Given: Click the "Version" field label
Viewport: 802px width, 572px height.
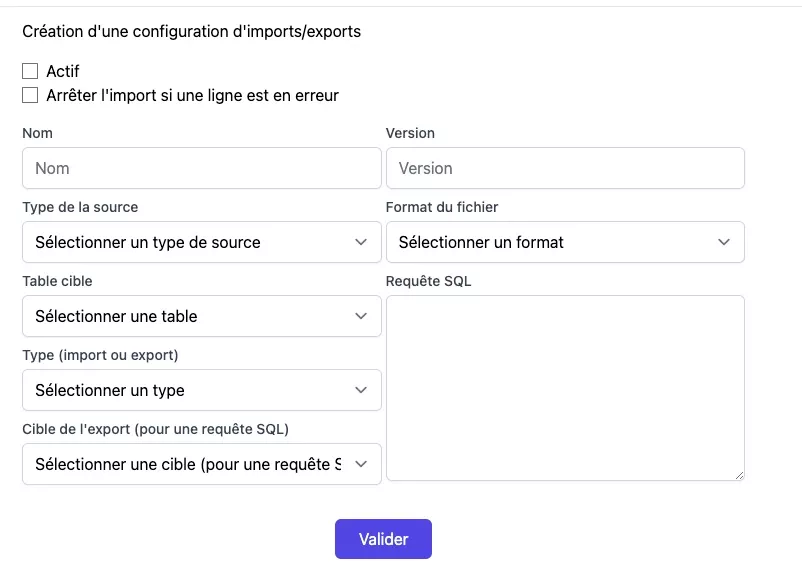Looking at the screenshot, I should (410, 133).
